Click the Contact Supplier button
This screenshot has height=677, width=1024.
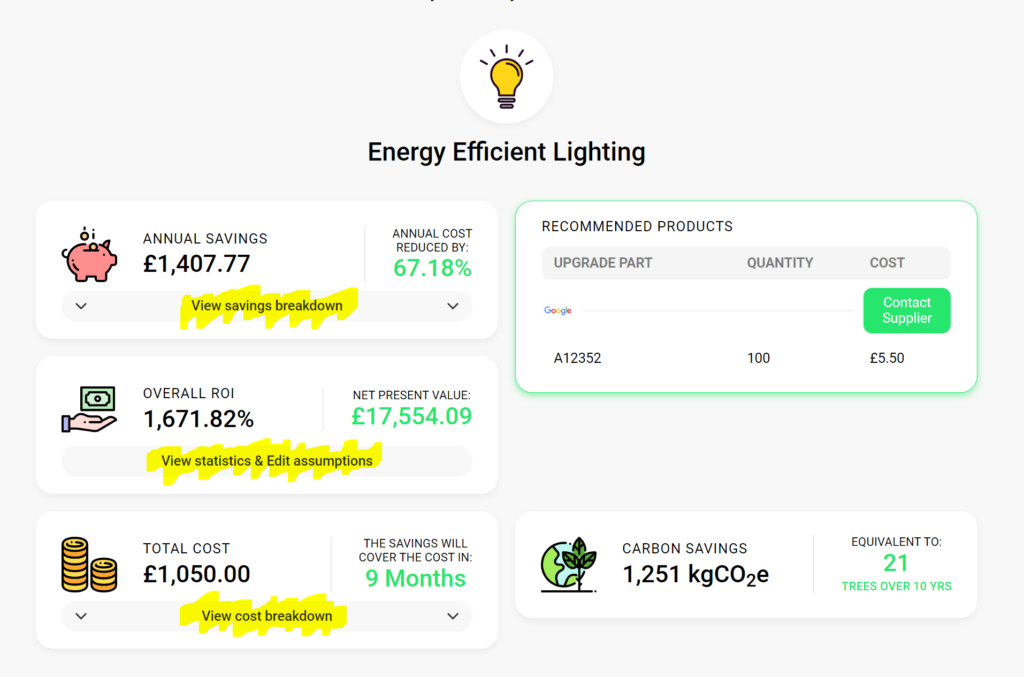(x=906, y=311)
